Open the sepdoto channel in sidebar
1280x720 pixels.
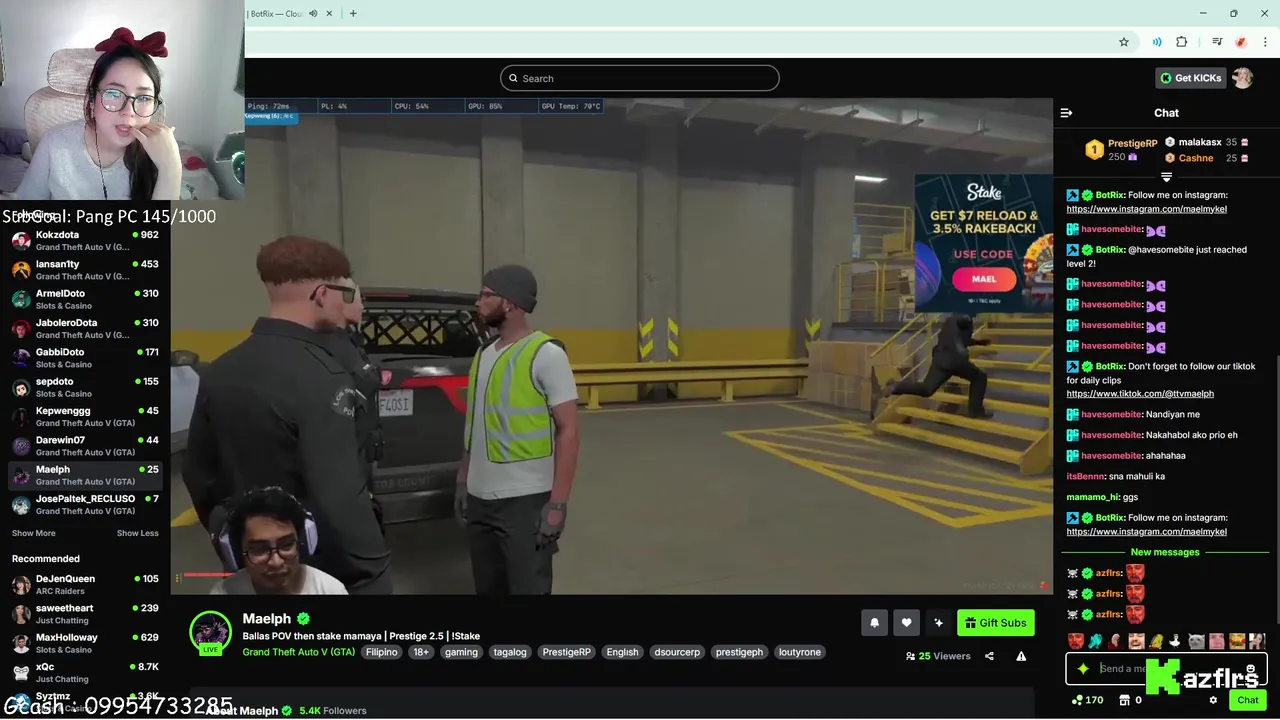pyautogui.click(x=85, y=387)
